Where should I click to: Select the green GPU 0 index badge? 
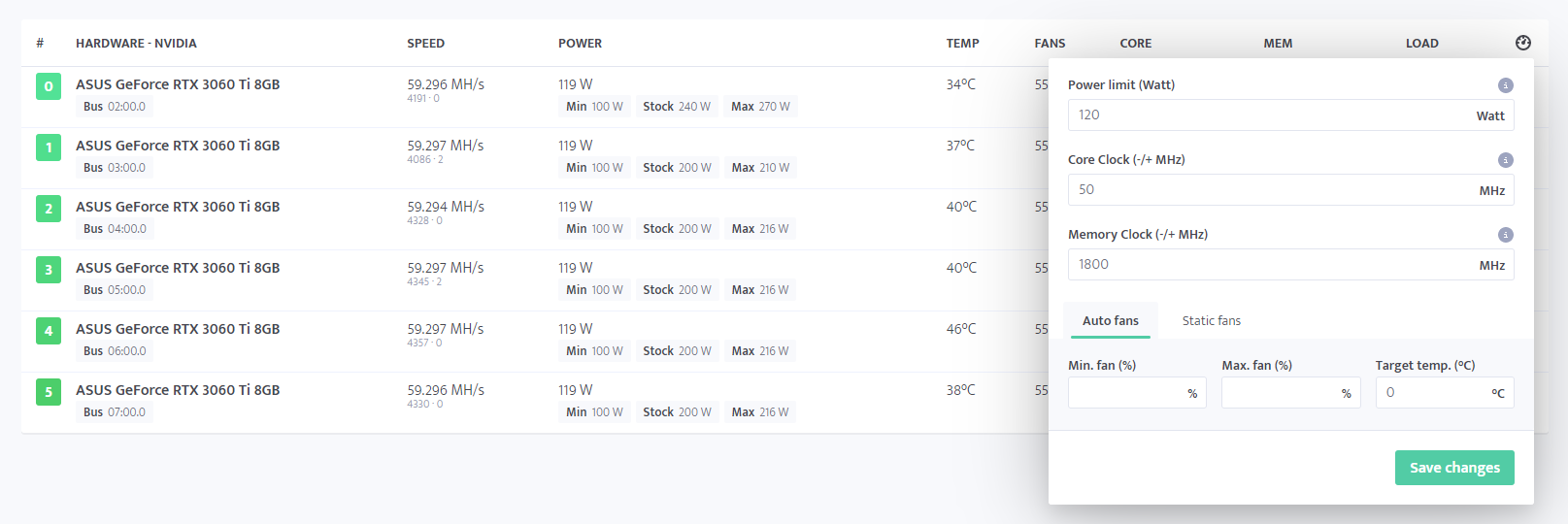(49, 86)
